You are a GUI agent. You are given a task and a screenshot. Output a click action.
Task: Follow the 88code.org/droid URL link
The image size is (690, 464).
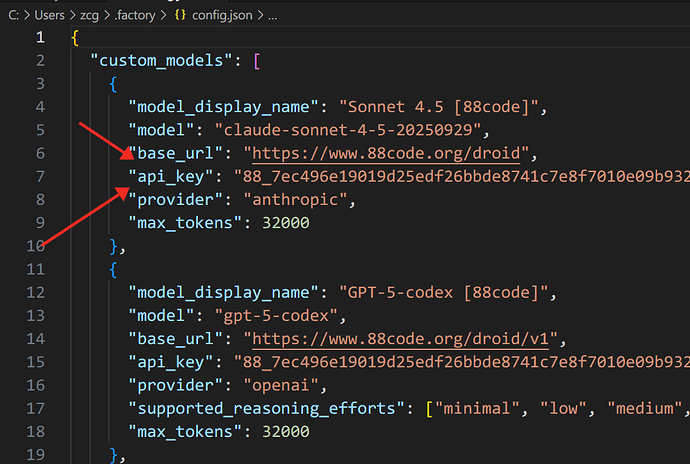[x=386, y=153]
